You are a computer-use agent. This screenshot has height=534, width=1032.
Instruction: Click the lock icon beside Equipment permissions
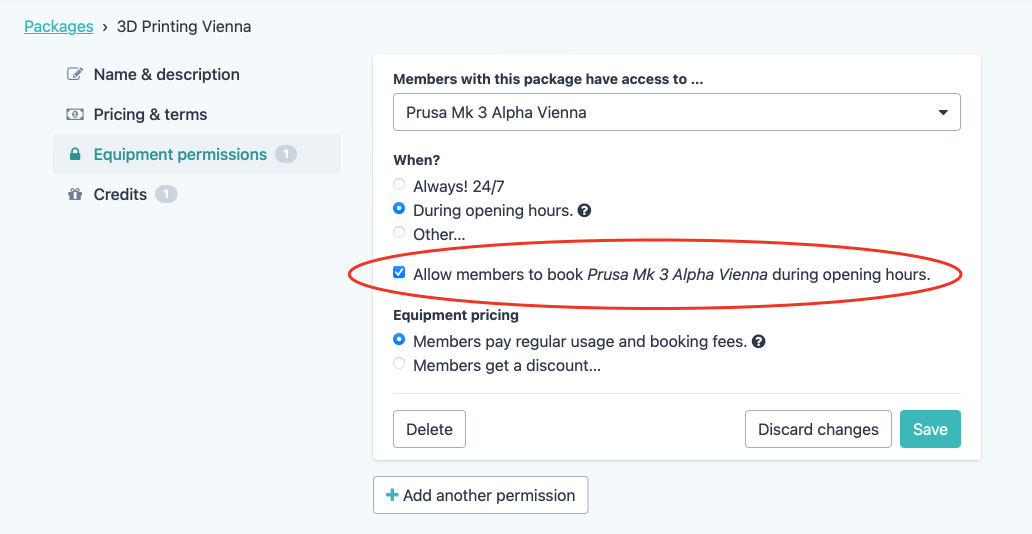pos(74,155)
